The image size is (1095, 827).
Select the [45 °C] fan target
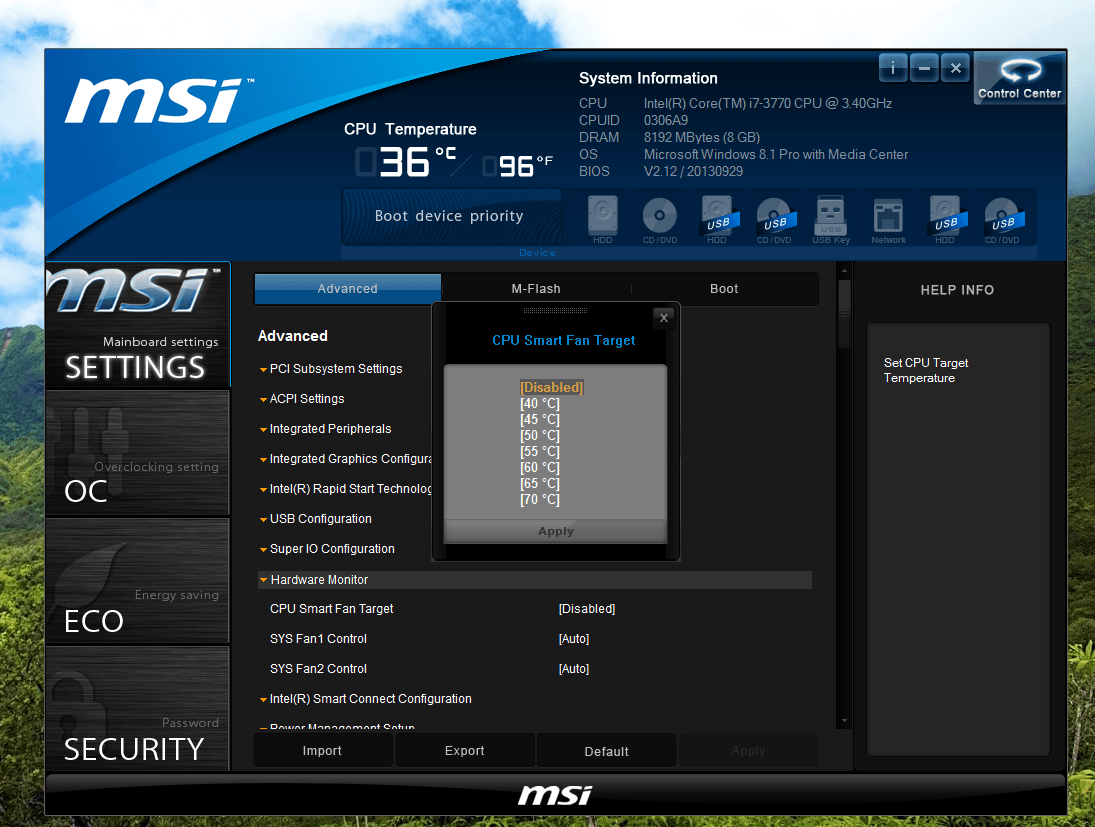pos(540,420)
